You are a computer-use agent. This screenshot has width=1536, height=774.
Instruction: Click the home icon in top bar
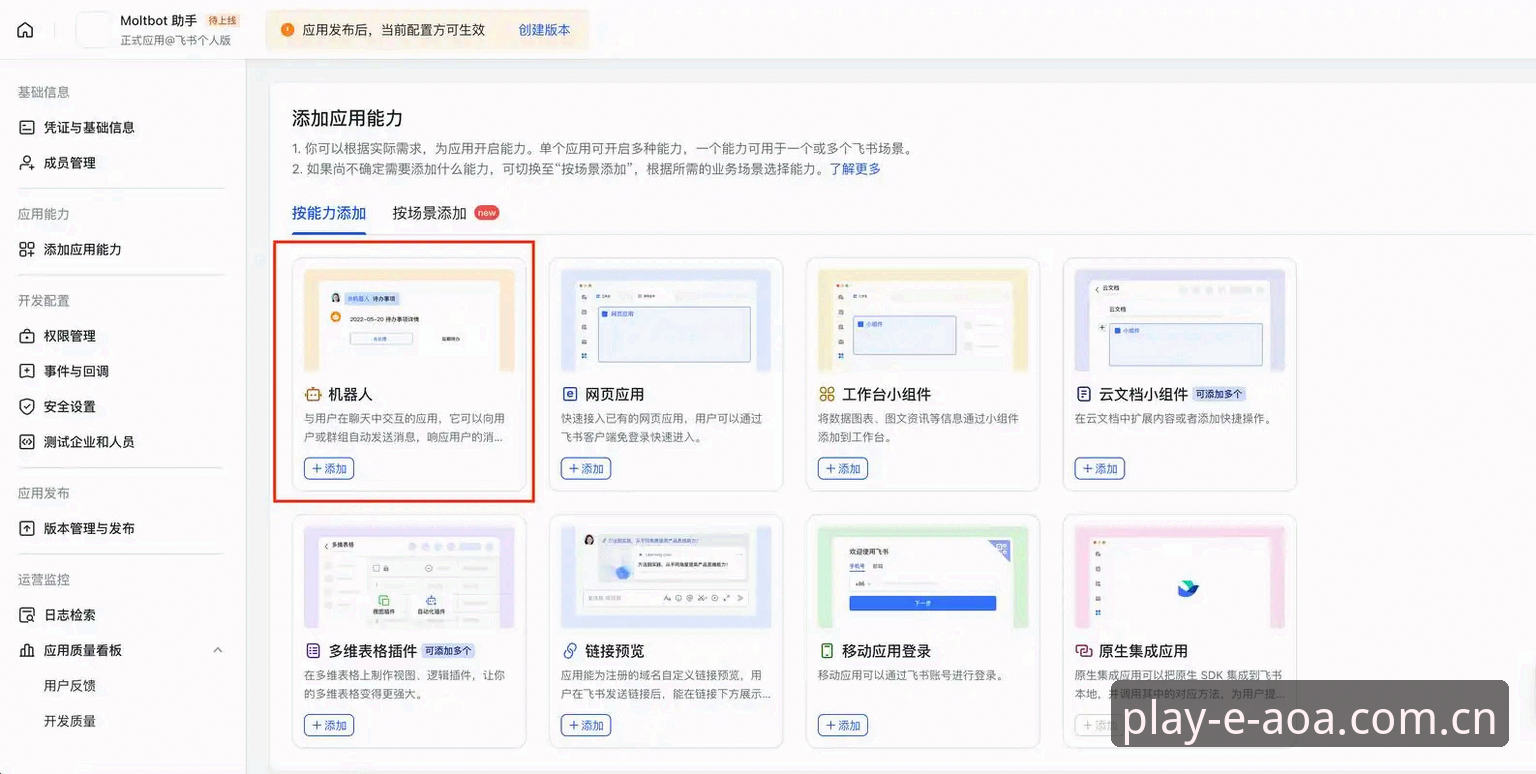25,30
